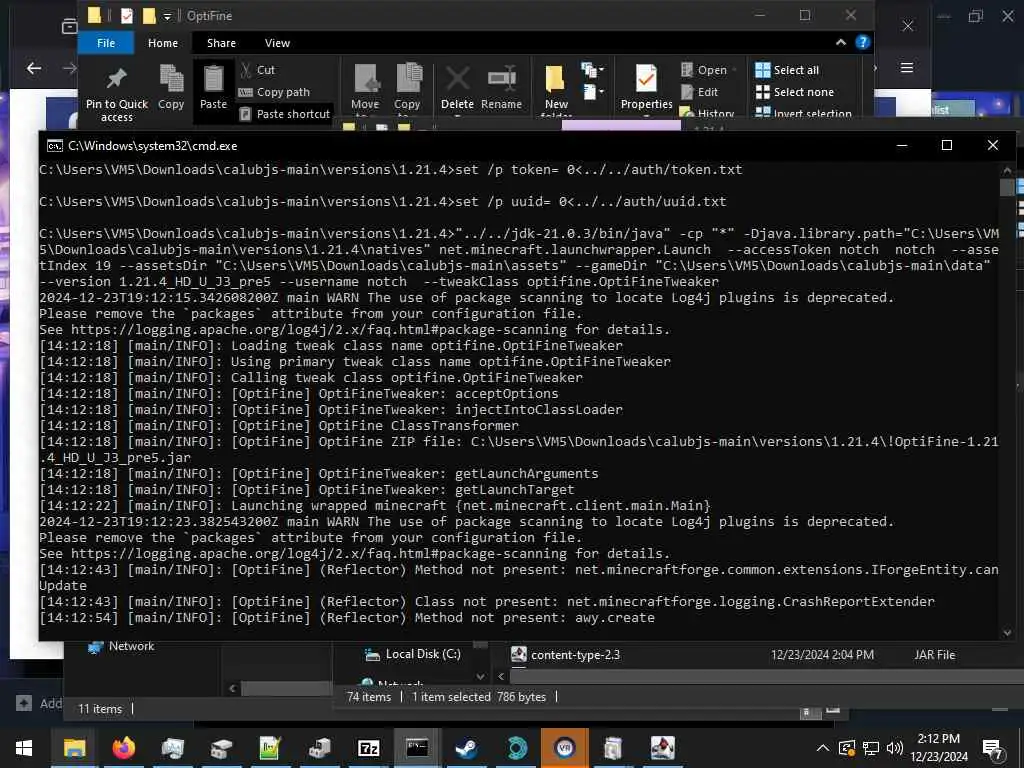Image resolution: width=1024 pixels, height=768 pixels.
Task: Maximize the cmd.exe window
Action: coord(946,145)
